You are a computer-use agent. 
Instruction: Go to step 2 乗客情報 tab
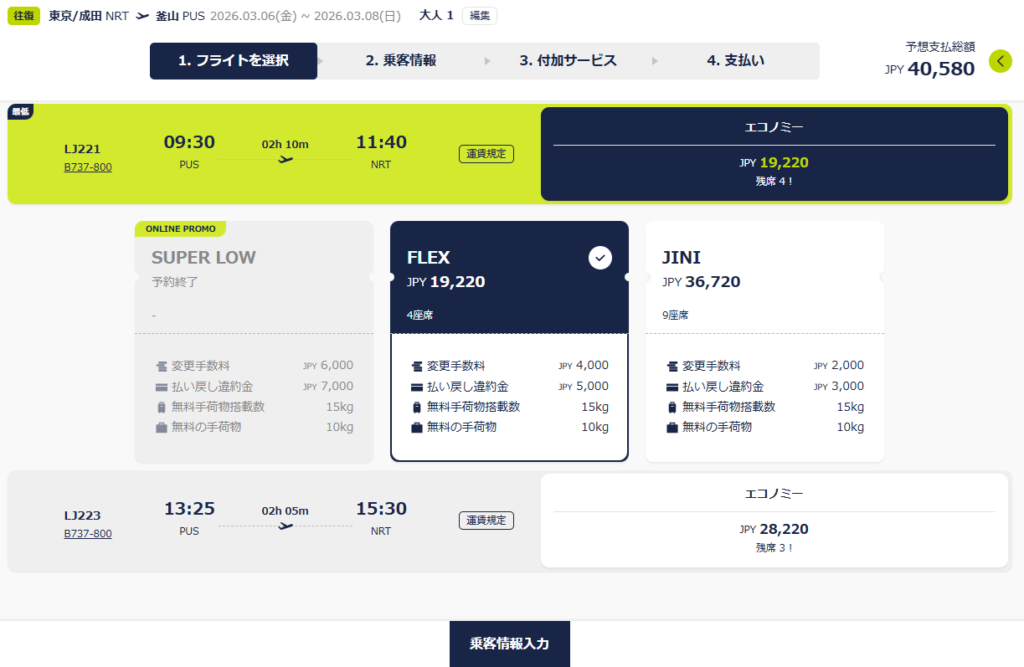401,61
